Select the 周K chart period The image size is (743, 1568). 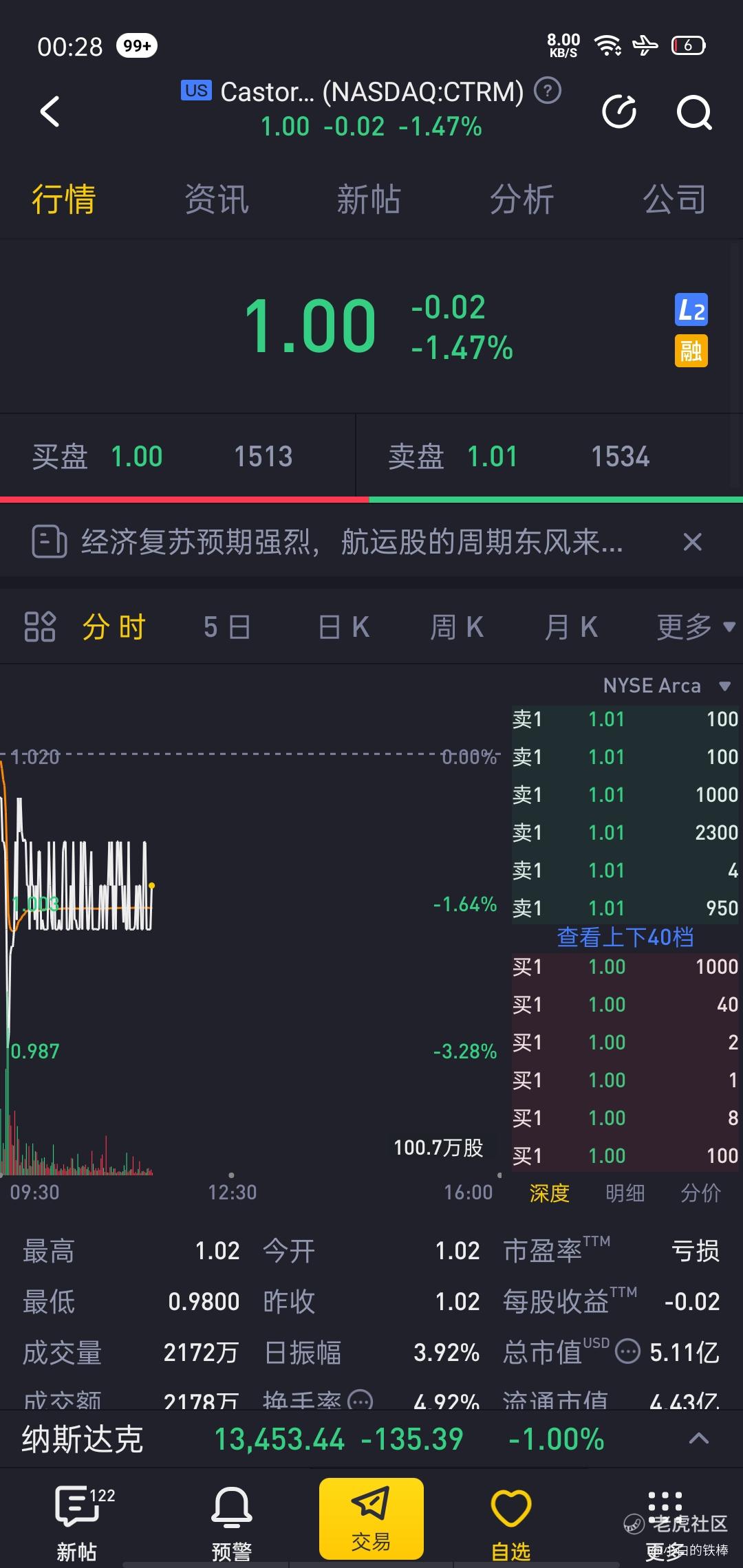pyautogui.click(x=457, y=627)
